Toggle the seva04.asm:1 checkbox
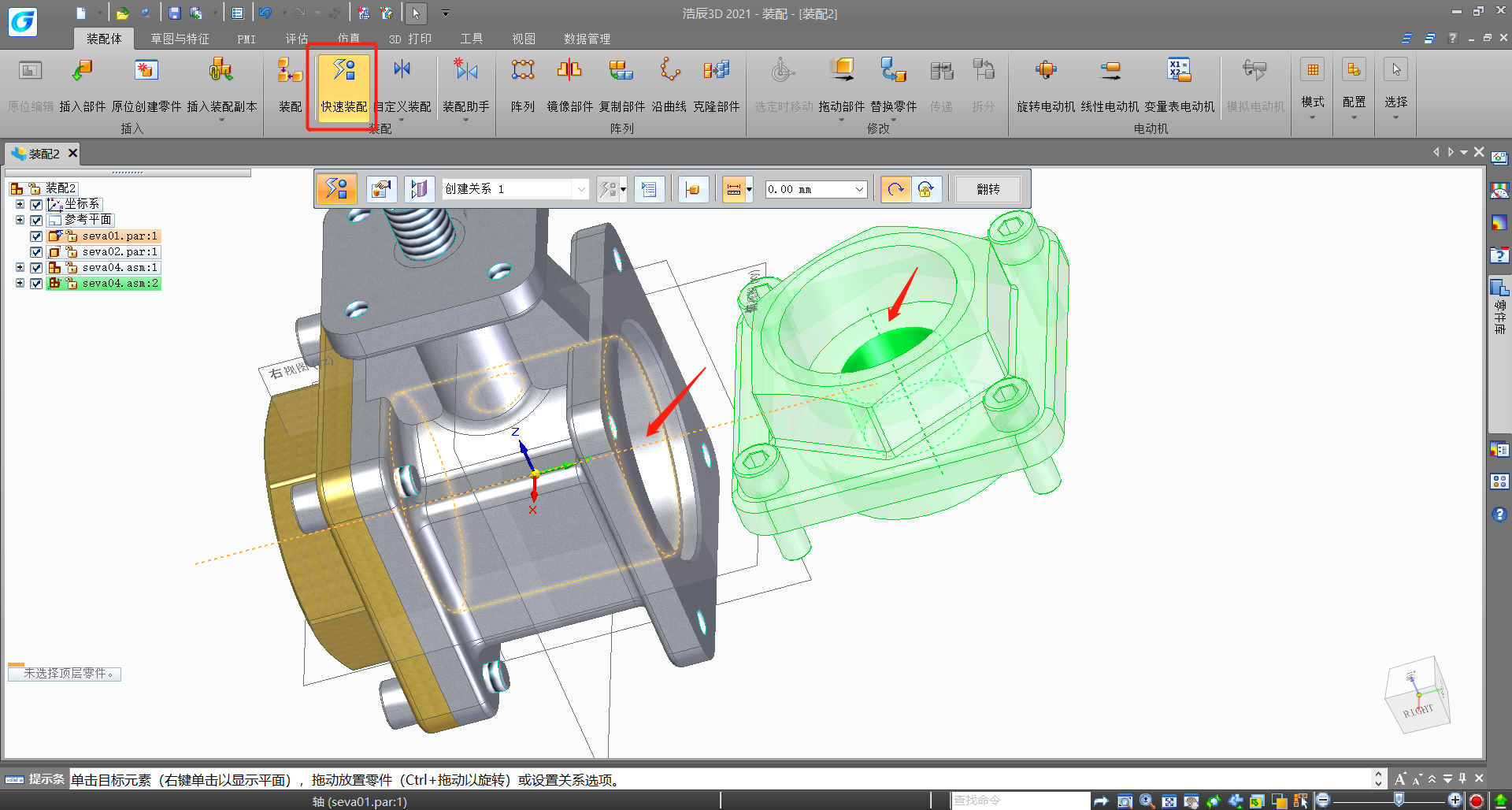The image size is (1512, 810). (36, 268)
